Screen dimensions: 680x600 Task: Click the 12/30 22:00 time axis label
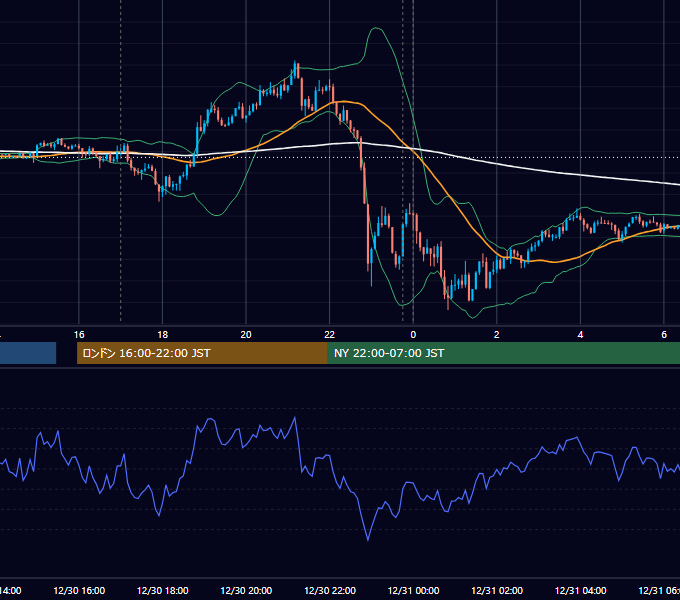point(330,590)
